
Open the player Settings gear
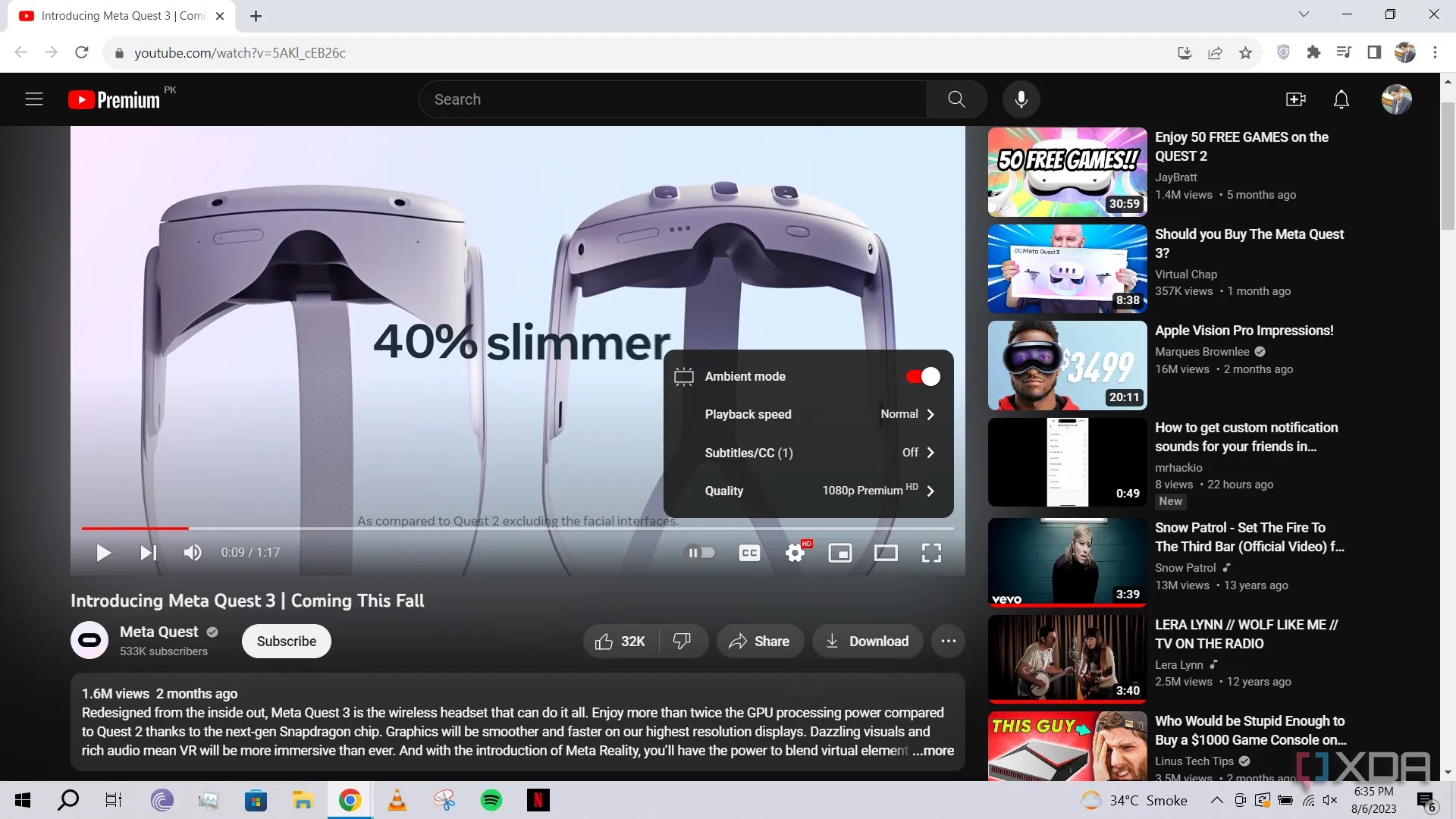(x=794, y=553)
